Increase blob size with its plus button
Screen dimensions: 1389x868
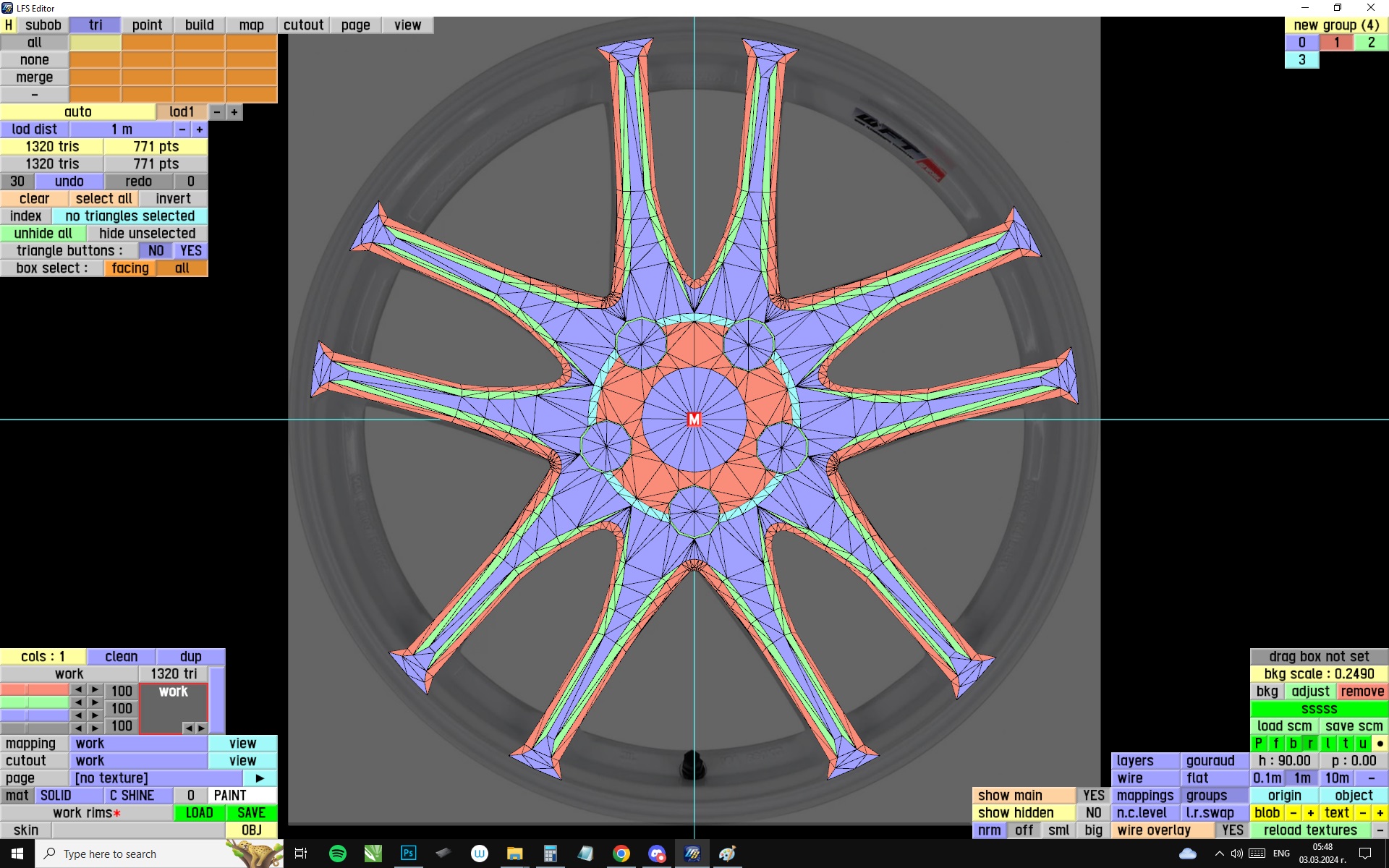[x=1310, y=813]
